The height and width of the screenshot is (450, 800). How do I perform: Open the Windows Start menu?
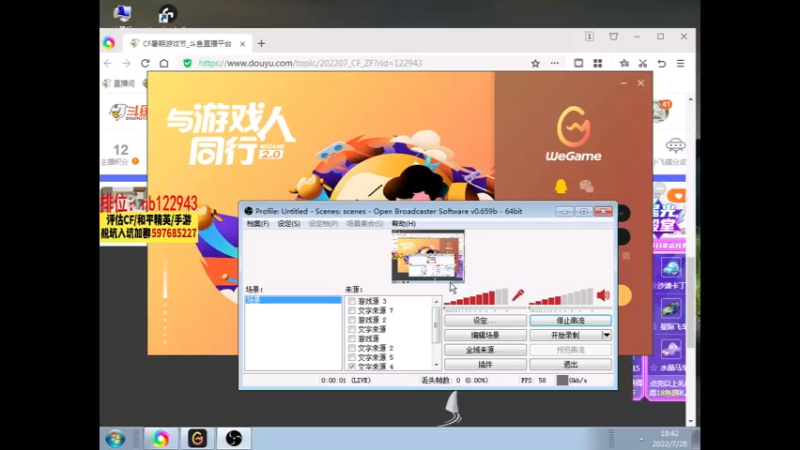click(115, 439)
